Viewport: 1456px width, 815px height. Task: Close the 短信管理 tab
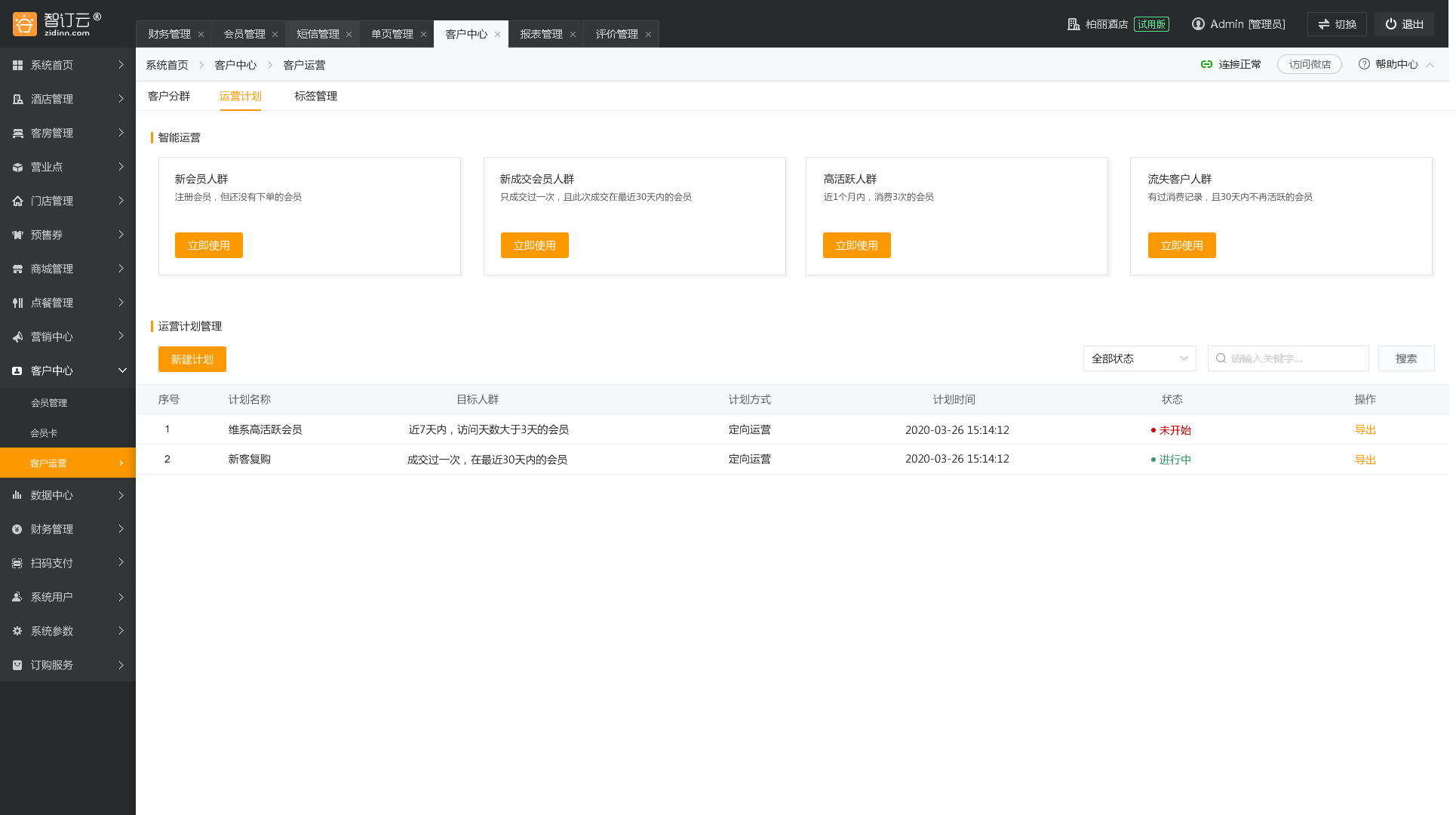pyautogui.click(x=349, y=35)
